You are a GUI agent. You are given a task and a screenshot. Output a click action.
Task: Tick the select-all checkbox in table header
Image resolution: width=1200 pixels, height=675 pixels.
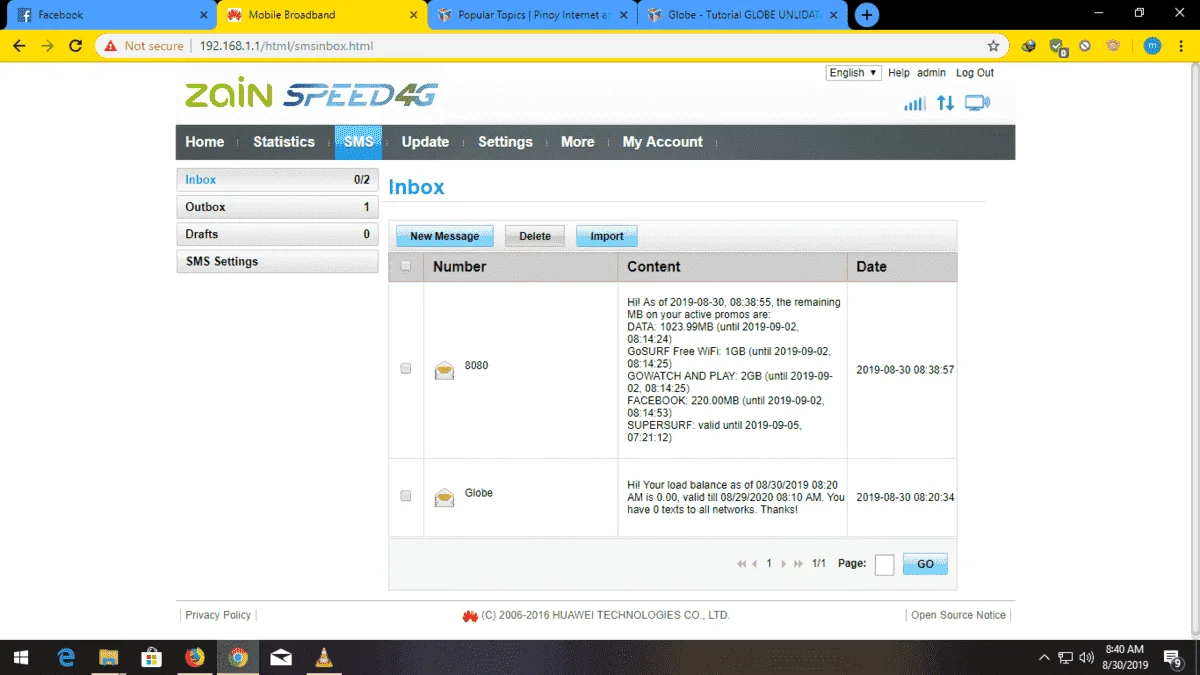(405, 266)
